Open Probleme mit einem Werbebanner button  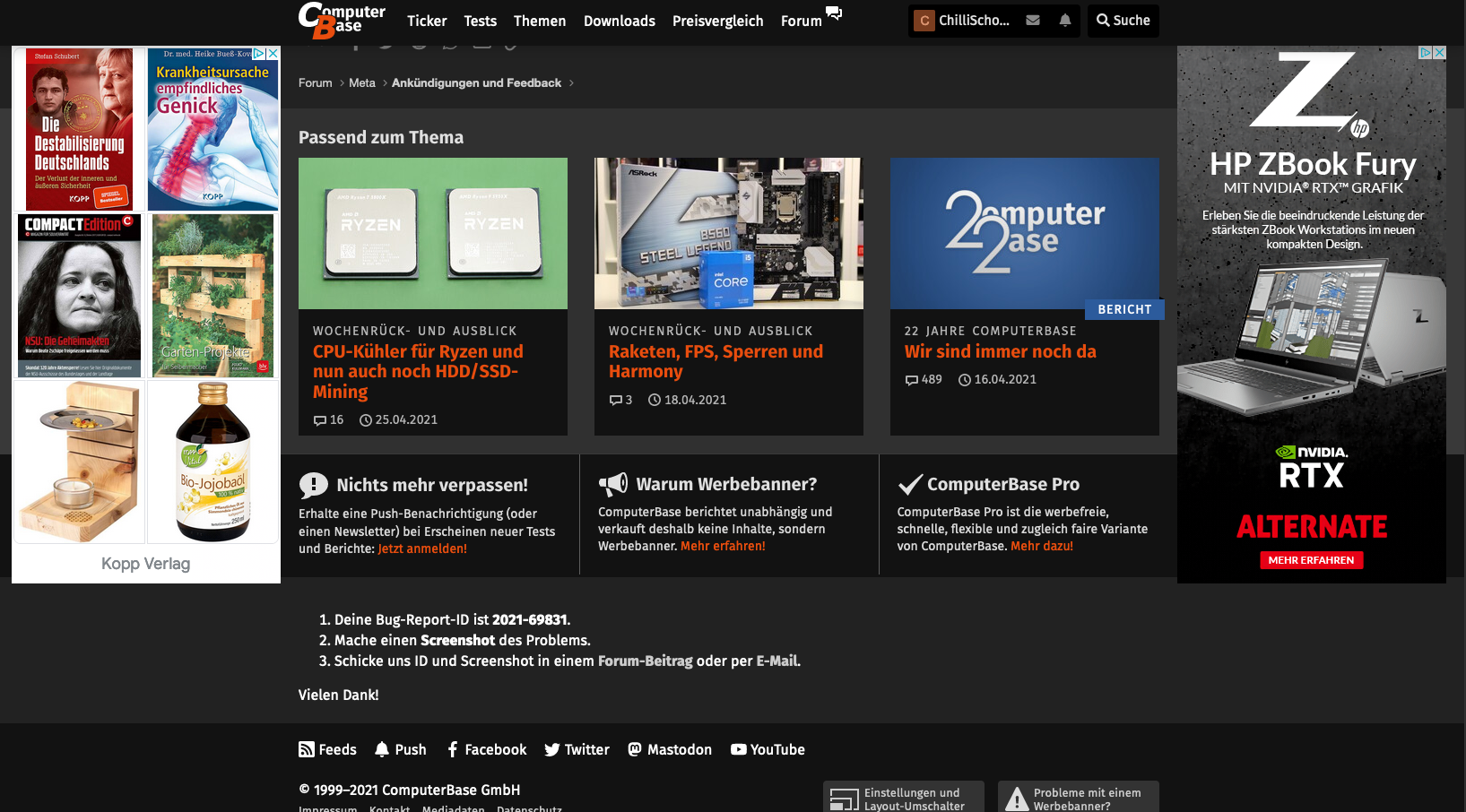click(1079, 797)
